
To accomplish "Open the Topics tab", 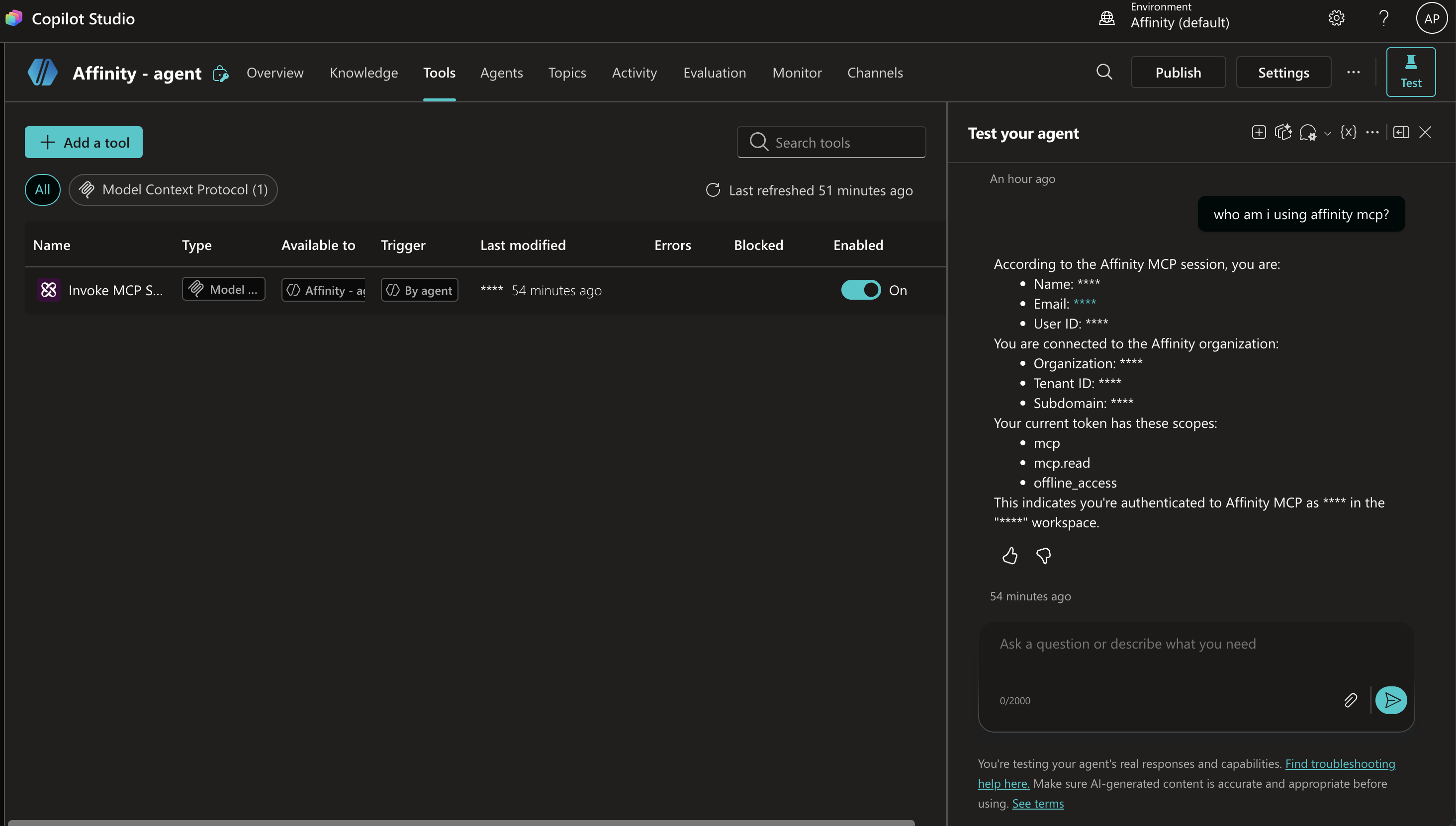I will 567,73.
